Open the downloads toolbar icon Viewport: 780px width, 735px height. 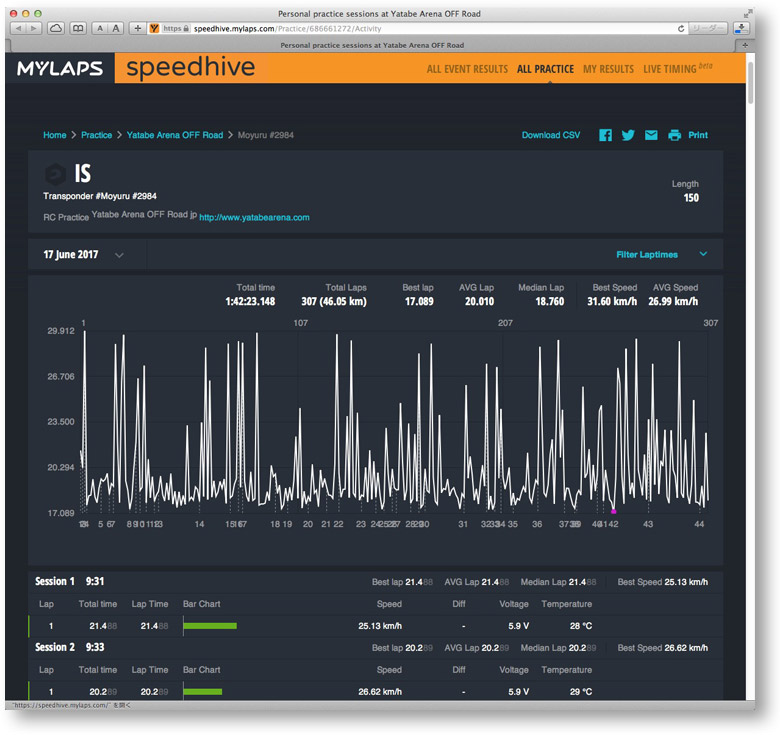coord(741,28)
